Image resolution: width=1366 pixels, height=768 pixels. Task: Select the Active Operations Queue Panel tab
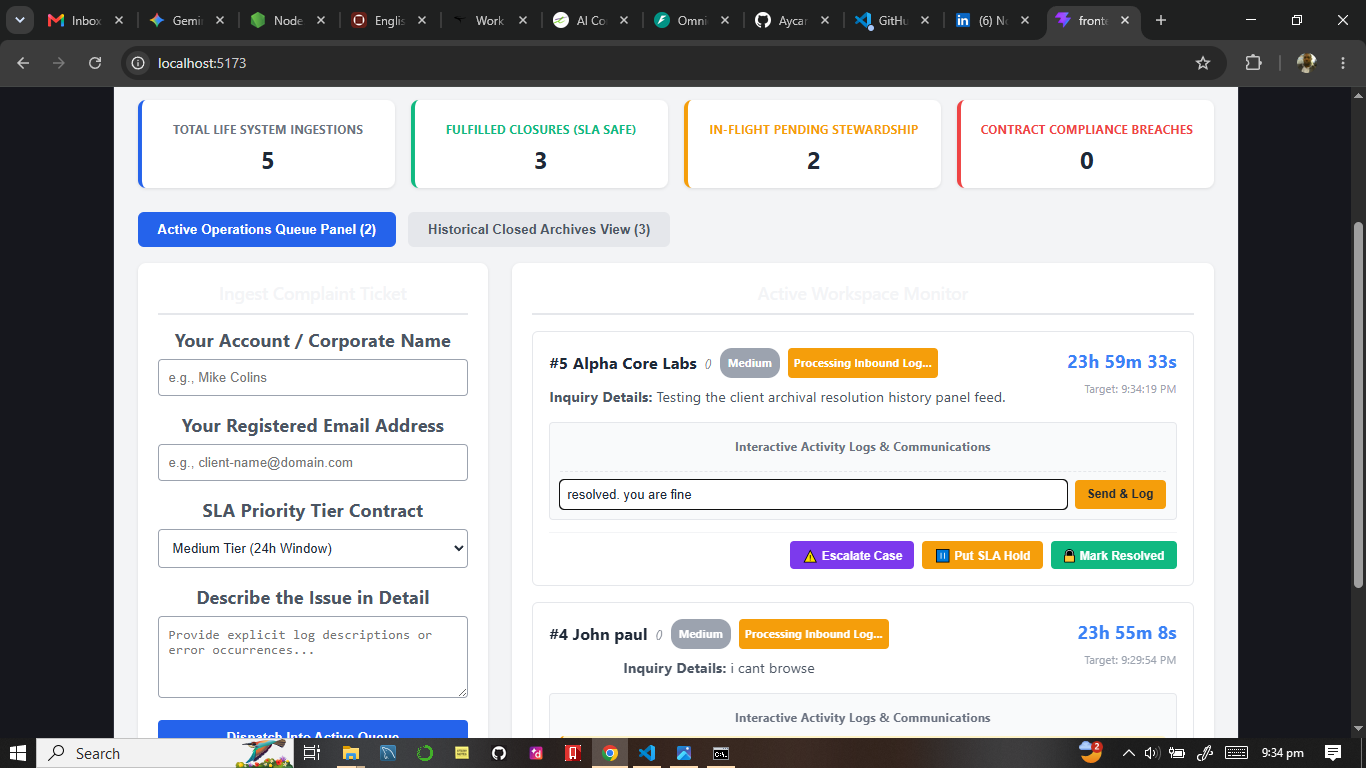coord(267,229)
